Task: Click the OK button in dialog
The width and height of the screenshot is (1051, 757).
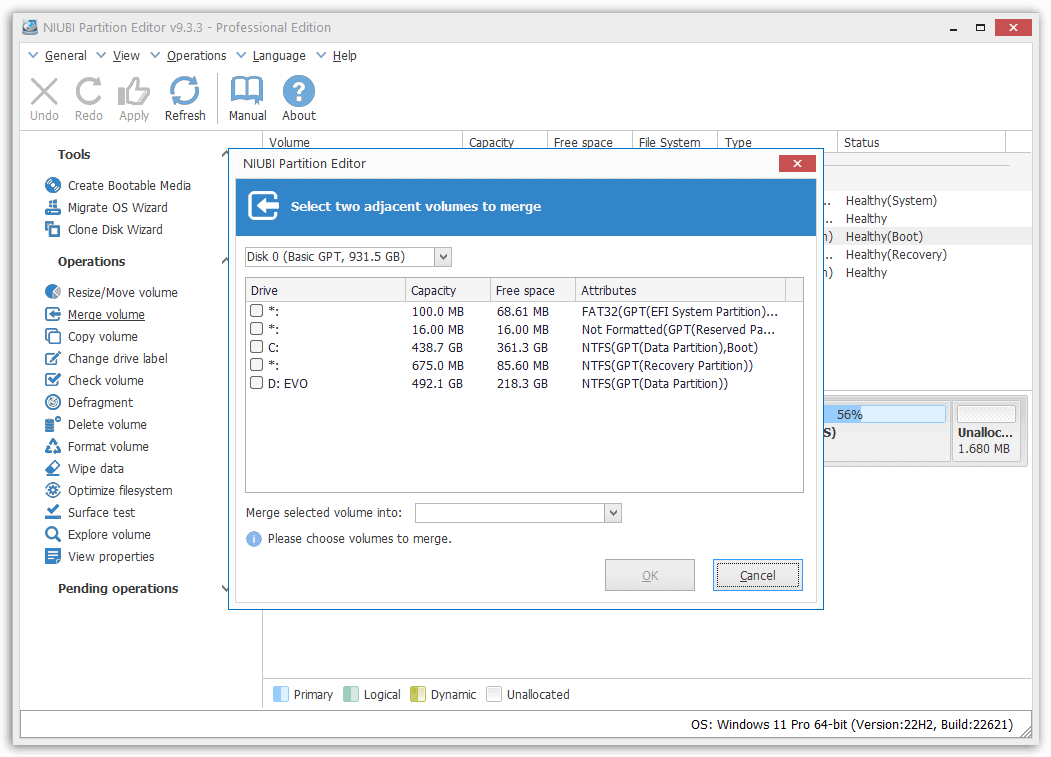Action: (x=650, y=575)
